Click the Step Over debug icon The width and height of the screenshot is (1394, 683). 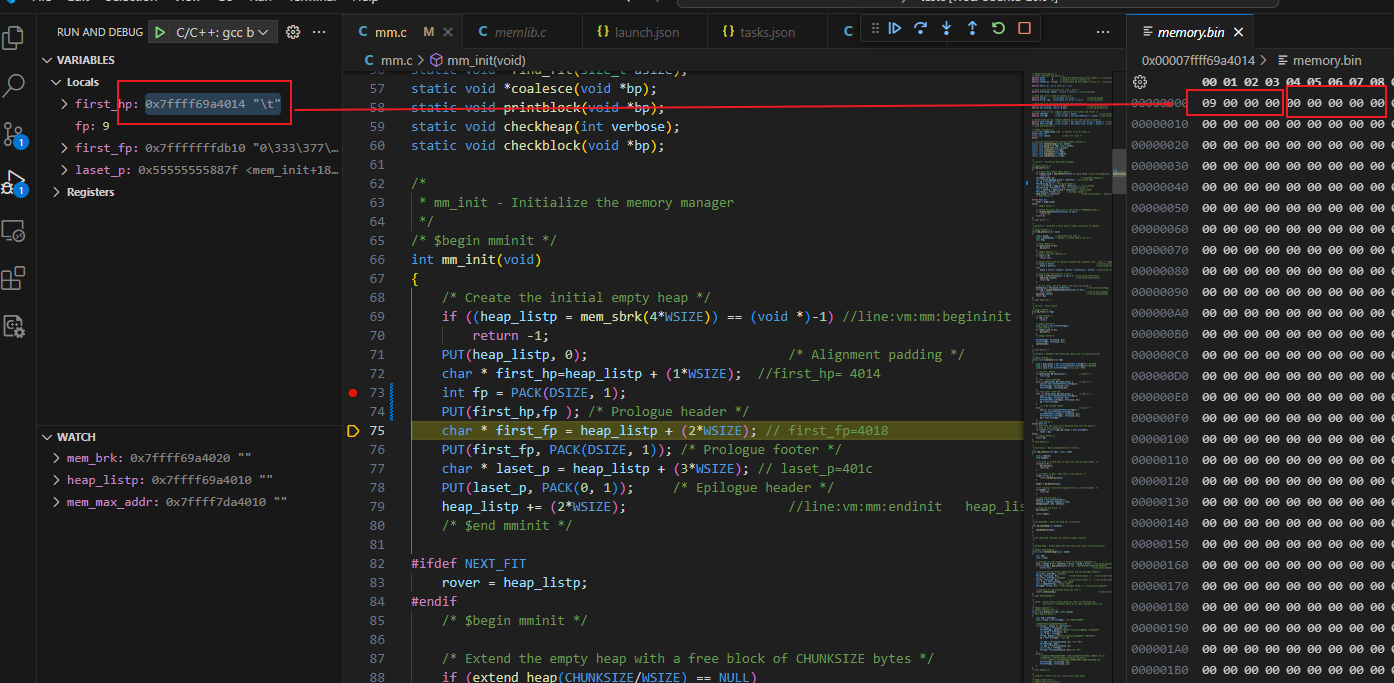click(x=920, y=29)
